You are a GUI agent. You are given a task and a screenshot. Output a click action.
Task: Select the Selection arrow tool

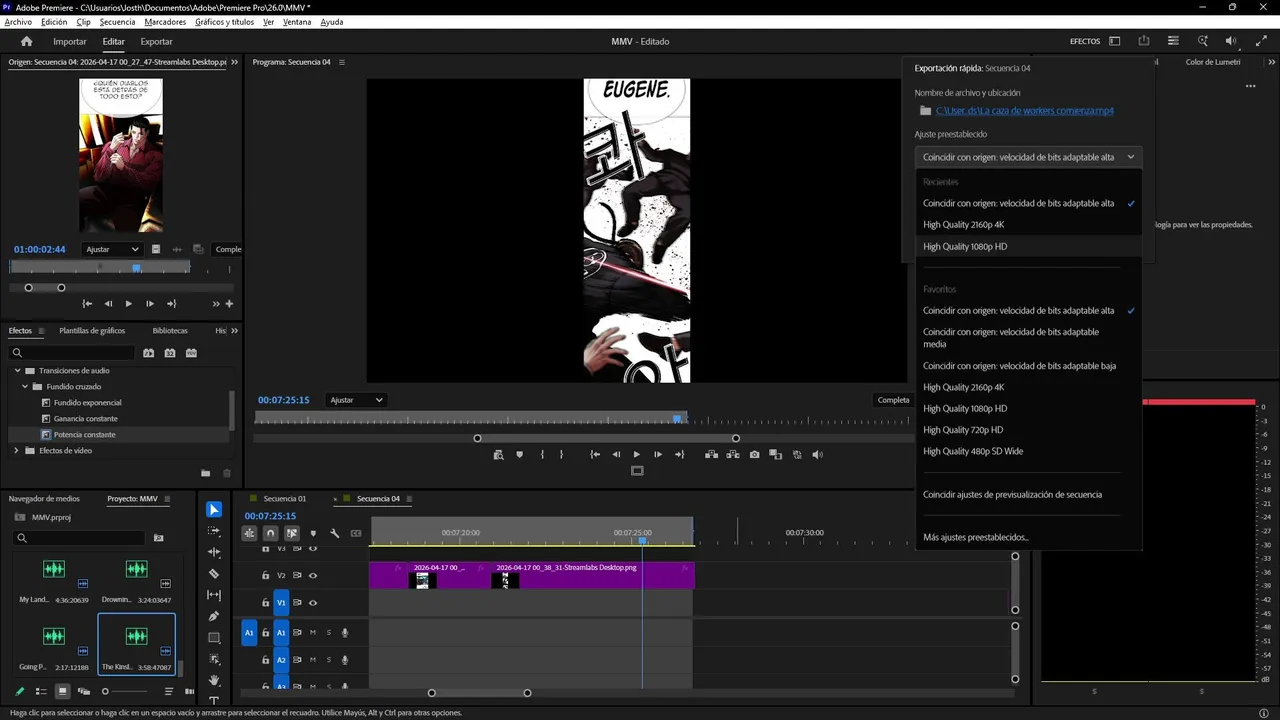(214, 510)
